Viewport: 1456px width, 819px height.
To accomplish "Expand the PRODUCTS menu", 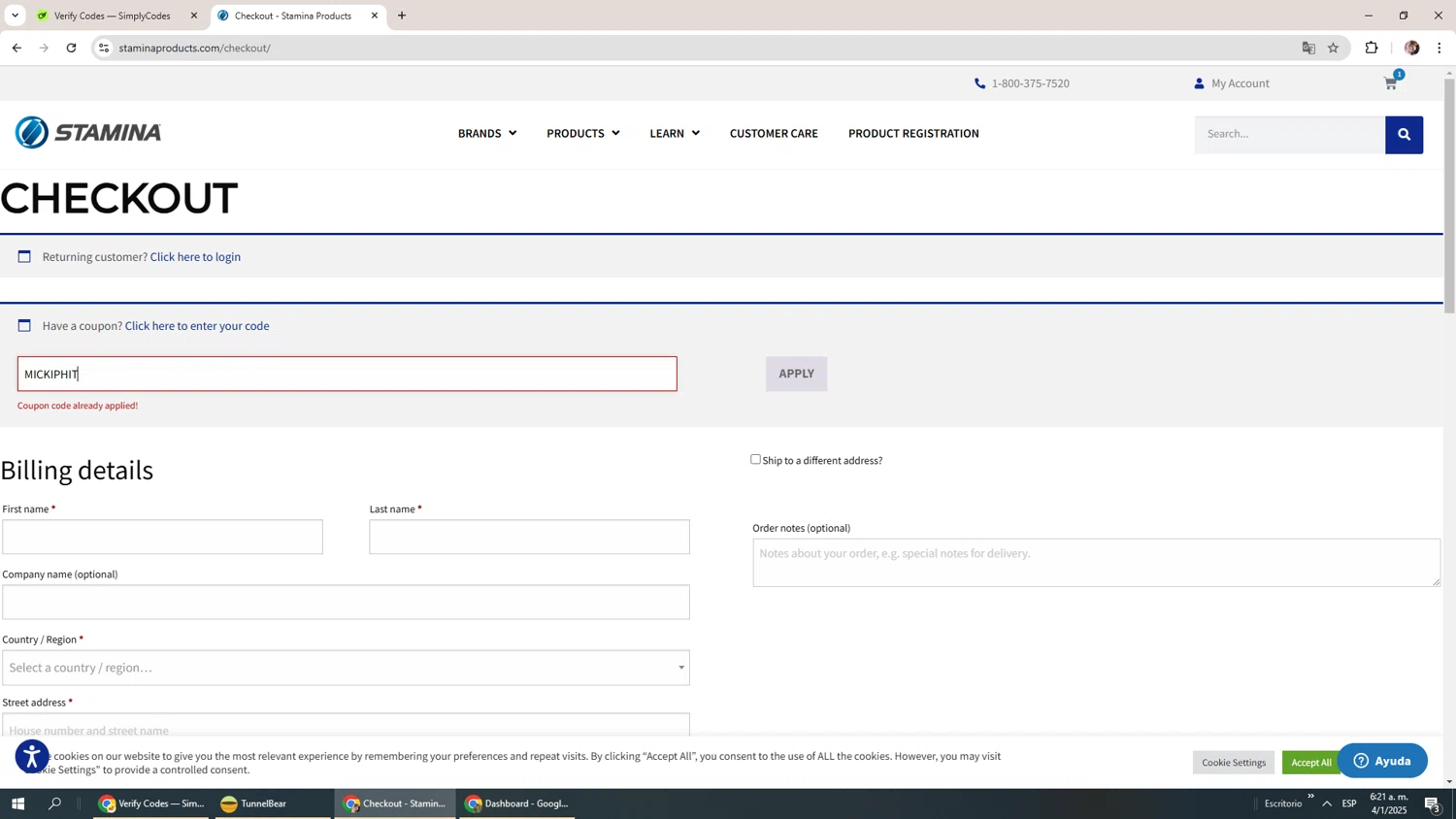I will (582, 133).
